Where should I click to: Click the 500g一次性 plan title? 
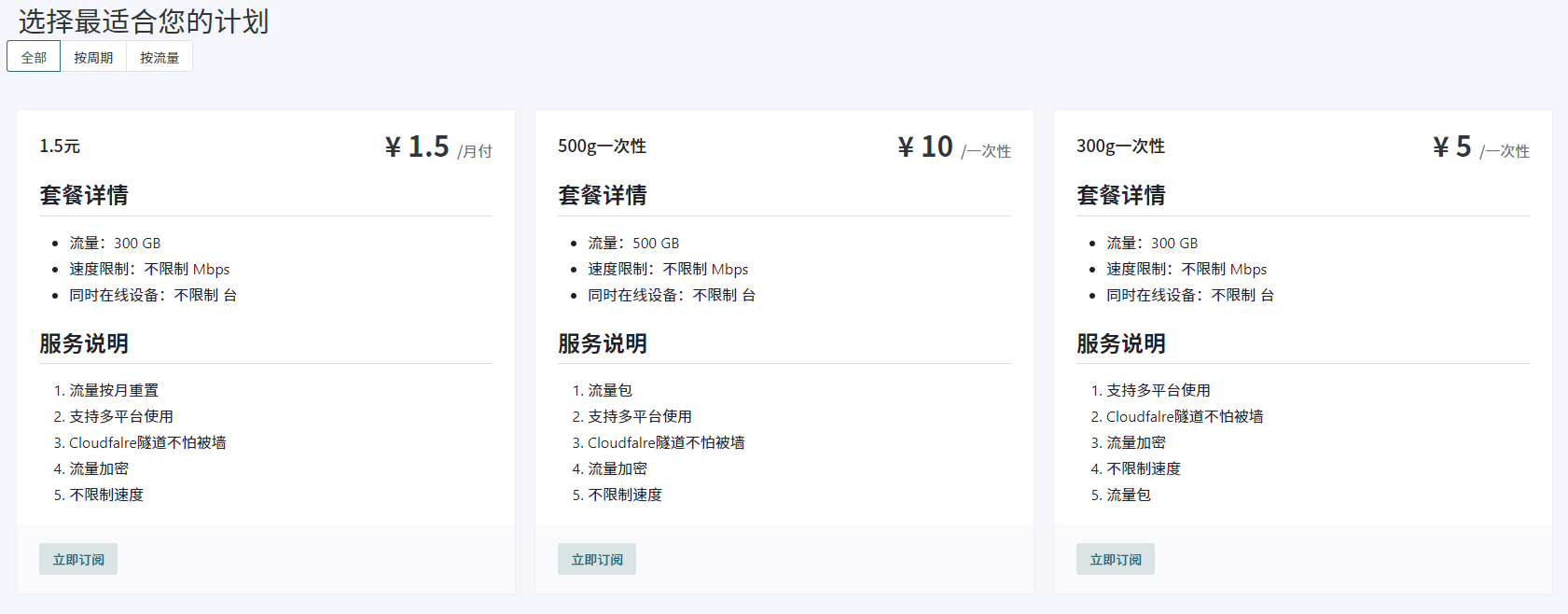[x=602, y=147]
